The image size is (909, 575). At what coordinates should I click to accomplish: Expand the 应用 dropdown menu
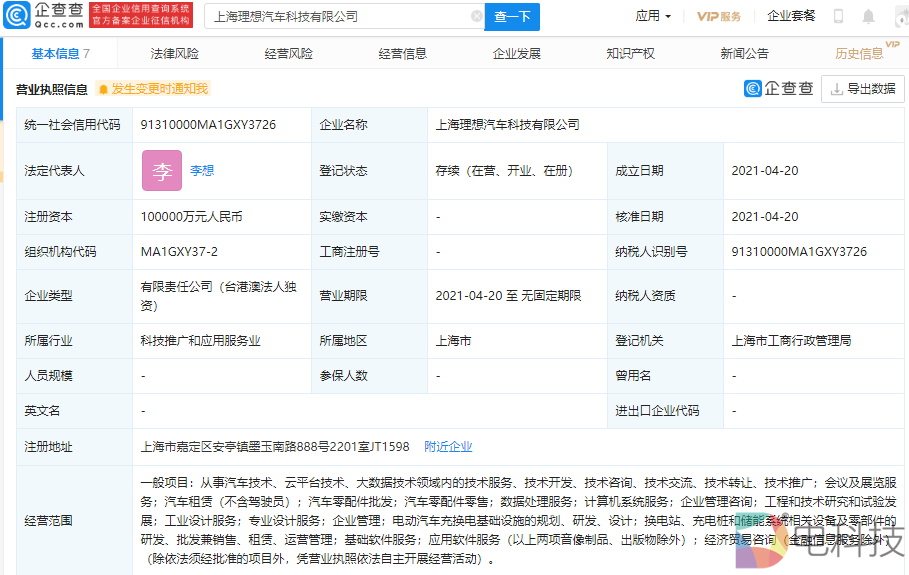tap(653, 16)
